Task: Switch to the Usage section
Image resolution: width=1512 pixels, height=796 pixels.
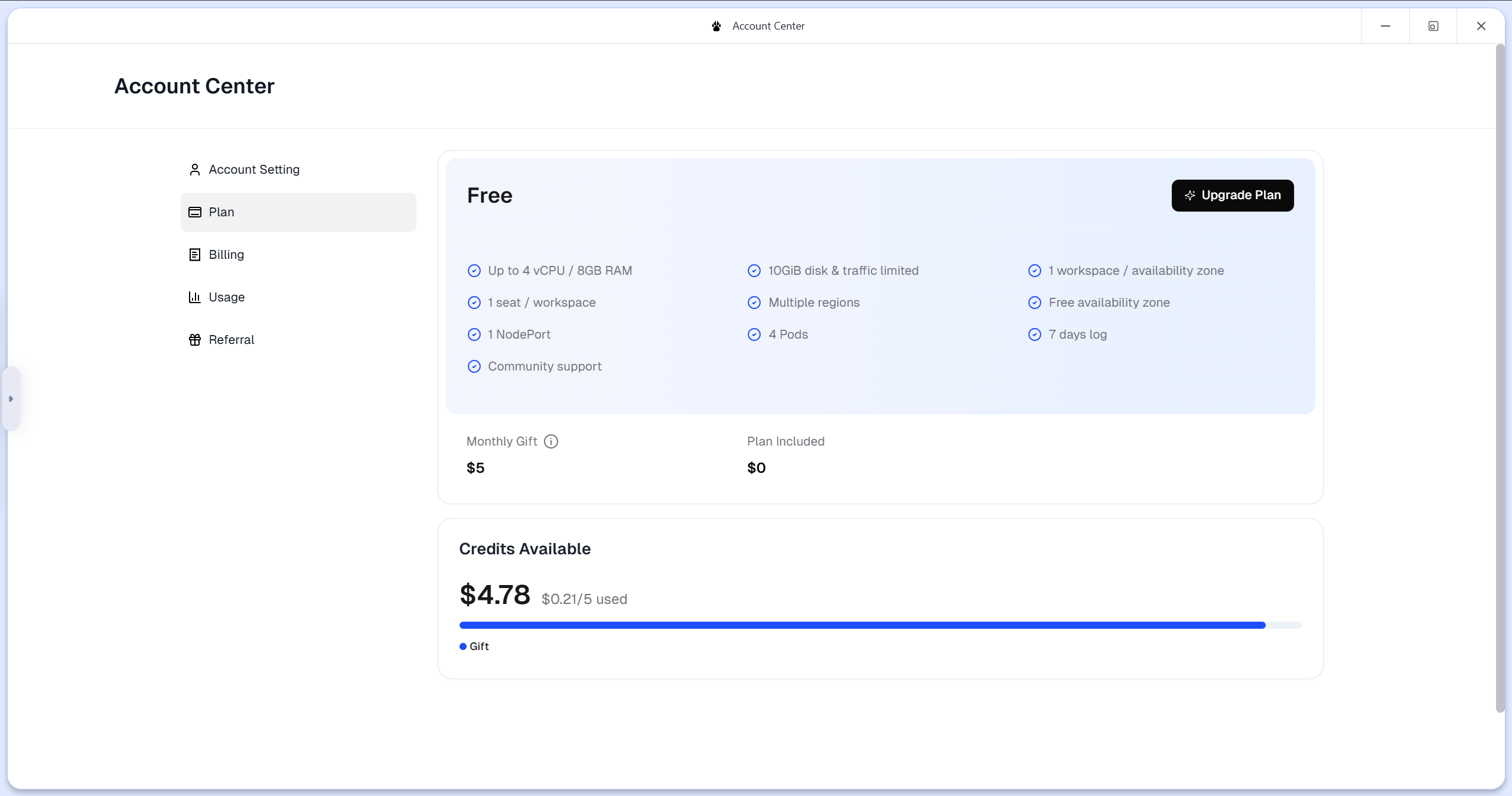Action: (226, 297)
